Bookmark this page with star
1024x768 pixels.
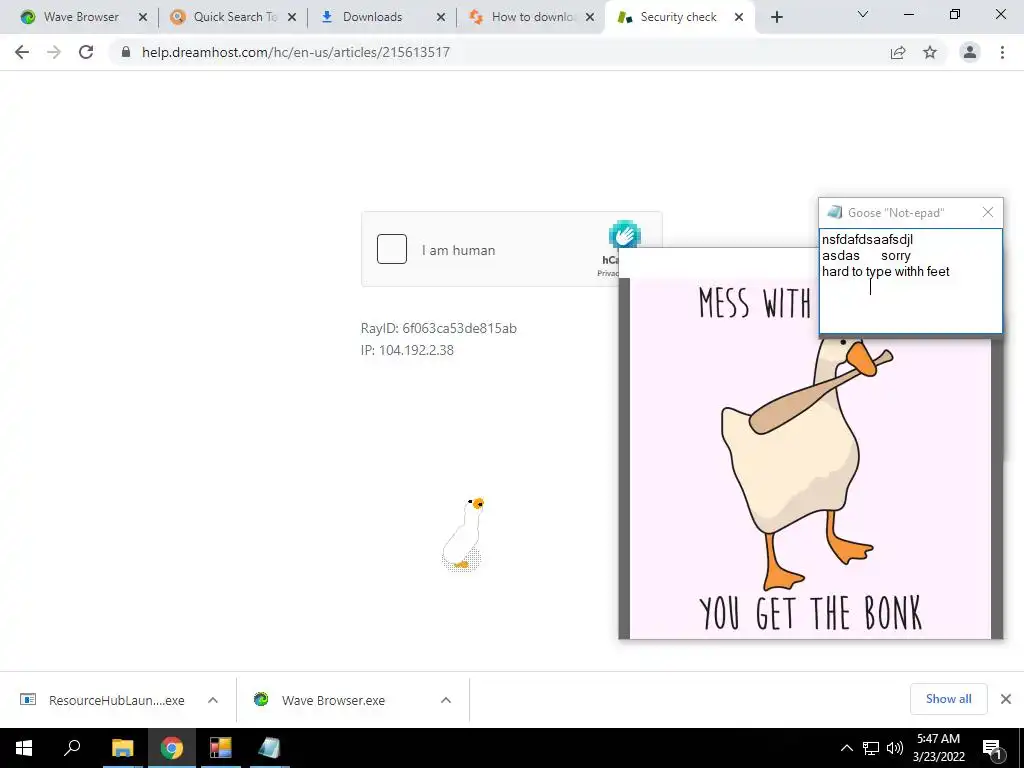pyautogui.click(x=930, y=52)
